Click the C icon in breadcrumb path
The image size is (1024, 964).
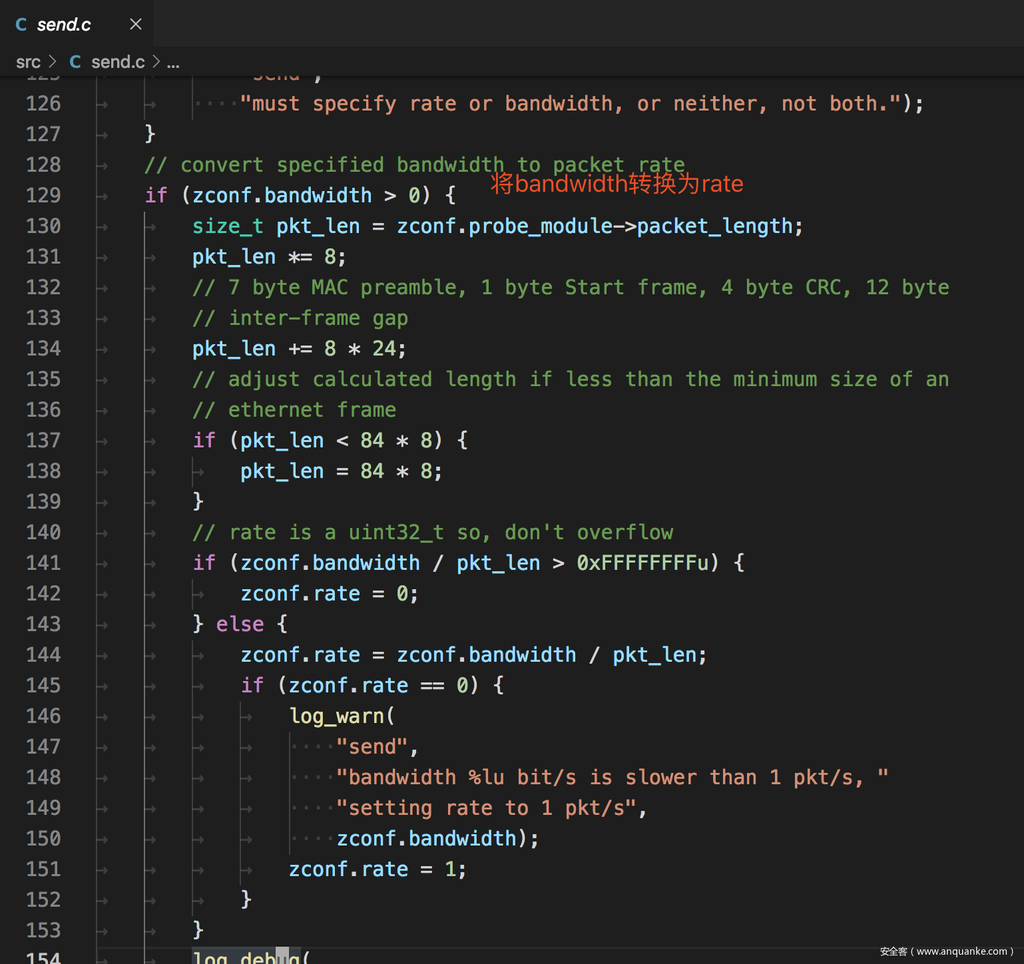click(x=75, y=62)
